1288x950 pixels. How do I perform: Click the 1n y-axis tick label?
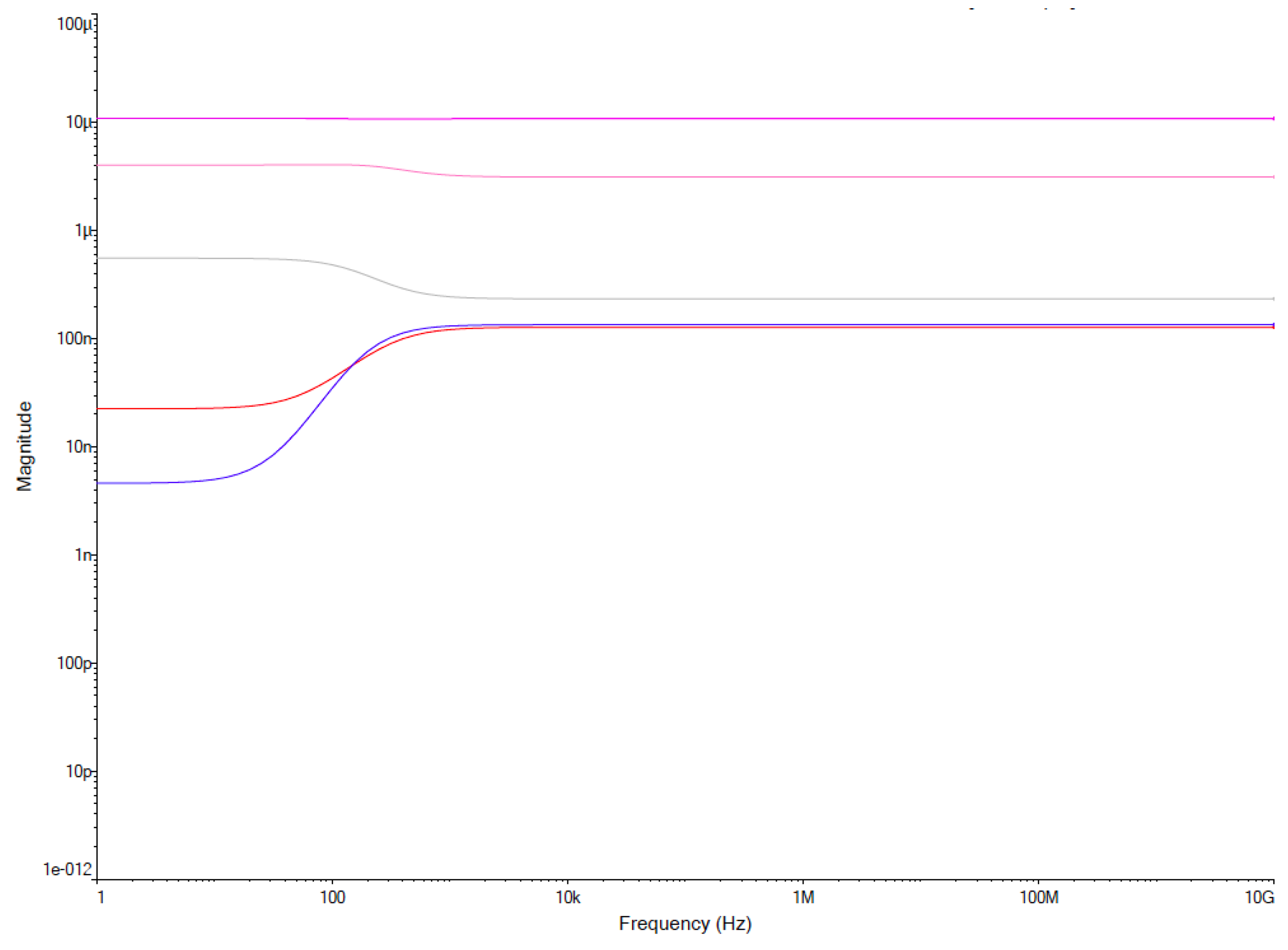coord(84,555)
